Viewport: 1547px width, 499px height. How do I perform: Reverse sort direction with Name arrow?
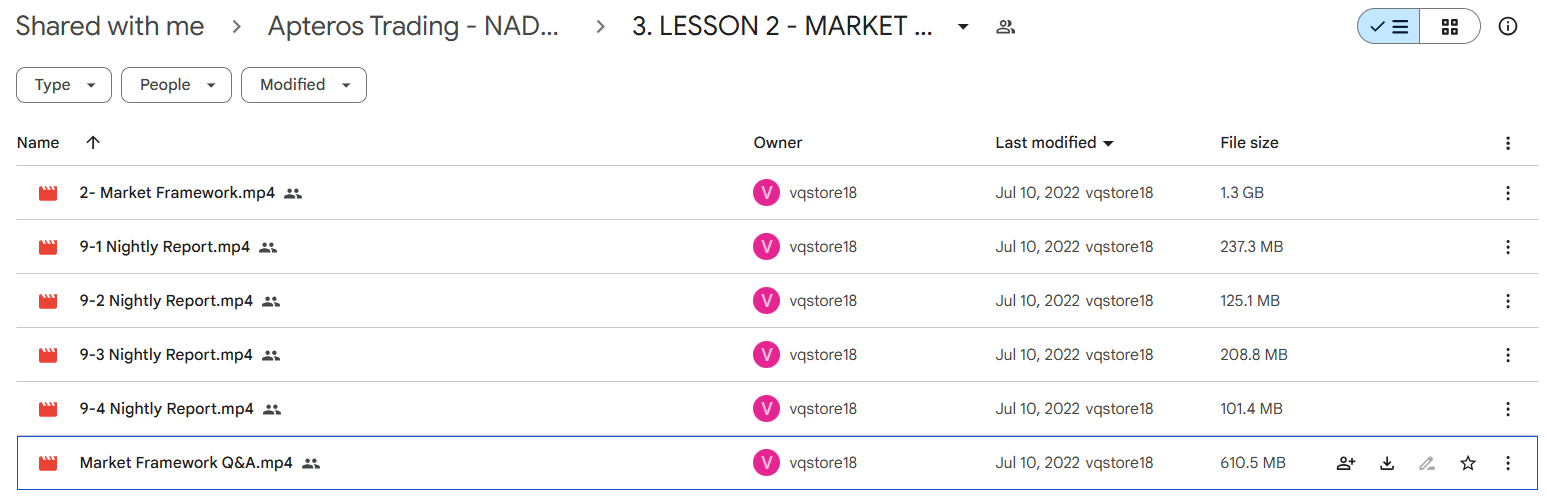pyautogui.click(x=93, y=143)
